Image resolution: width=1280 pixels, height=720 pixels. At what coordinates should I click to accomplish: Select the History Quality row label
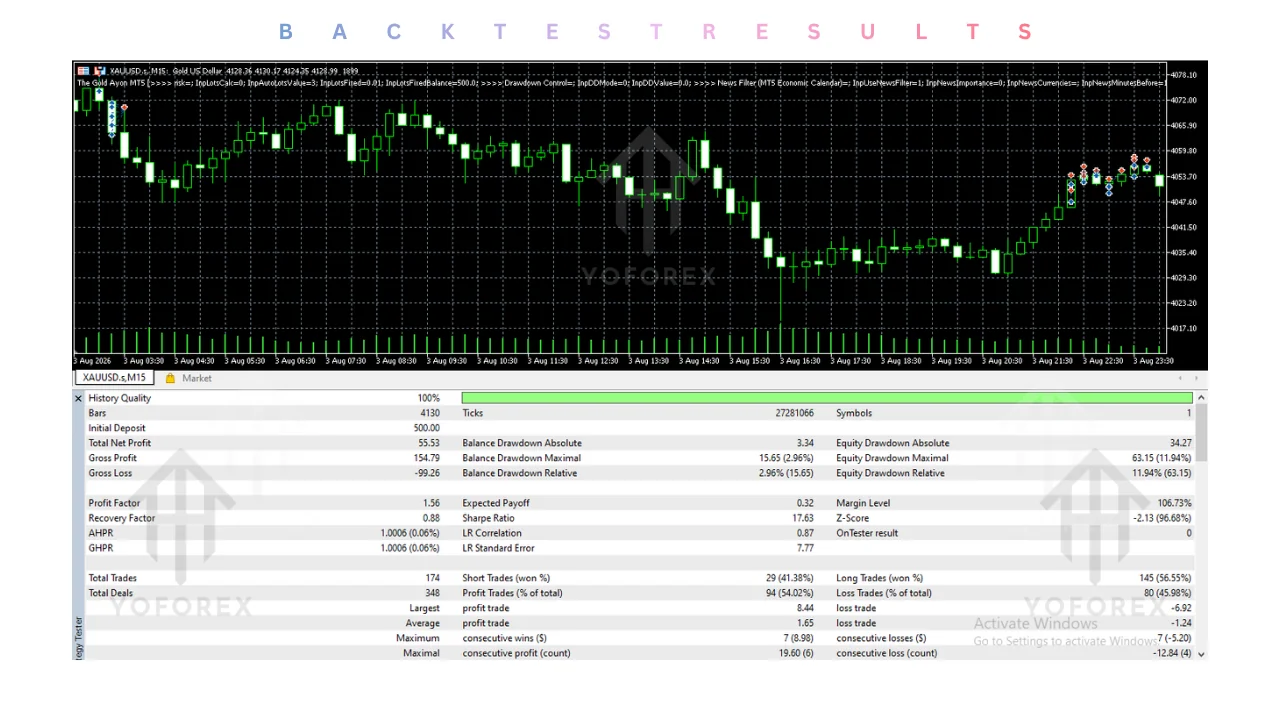click(x=119, y=398)
